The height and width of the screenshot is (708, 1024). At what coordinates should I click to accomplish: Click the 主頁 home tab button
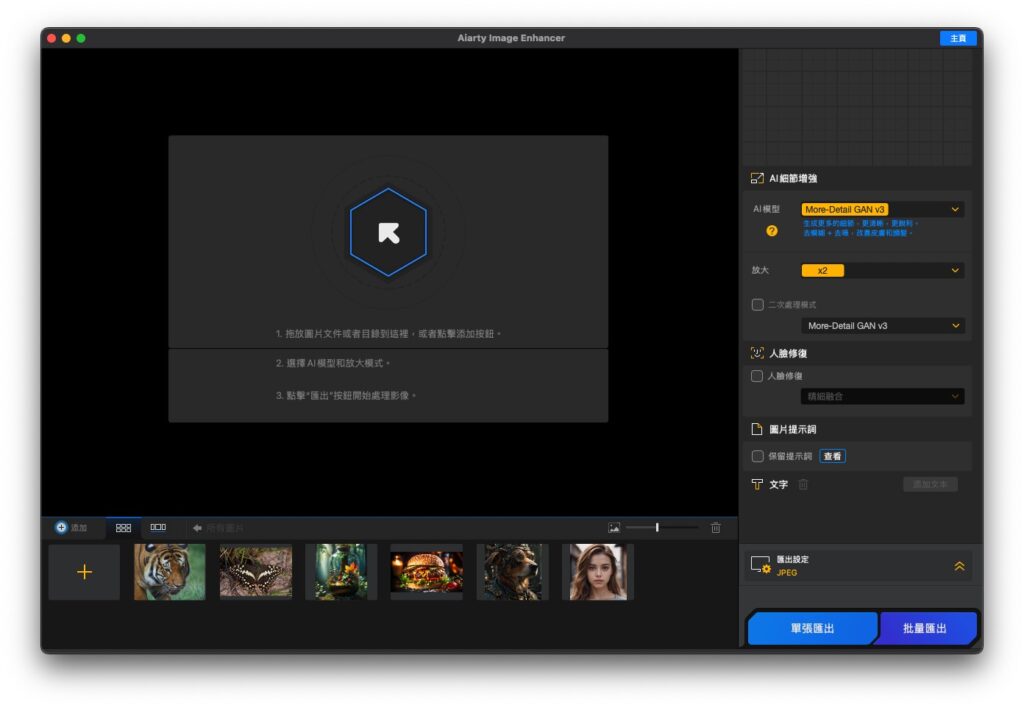958,39
